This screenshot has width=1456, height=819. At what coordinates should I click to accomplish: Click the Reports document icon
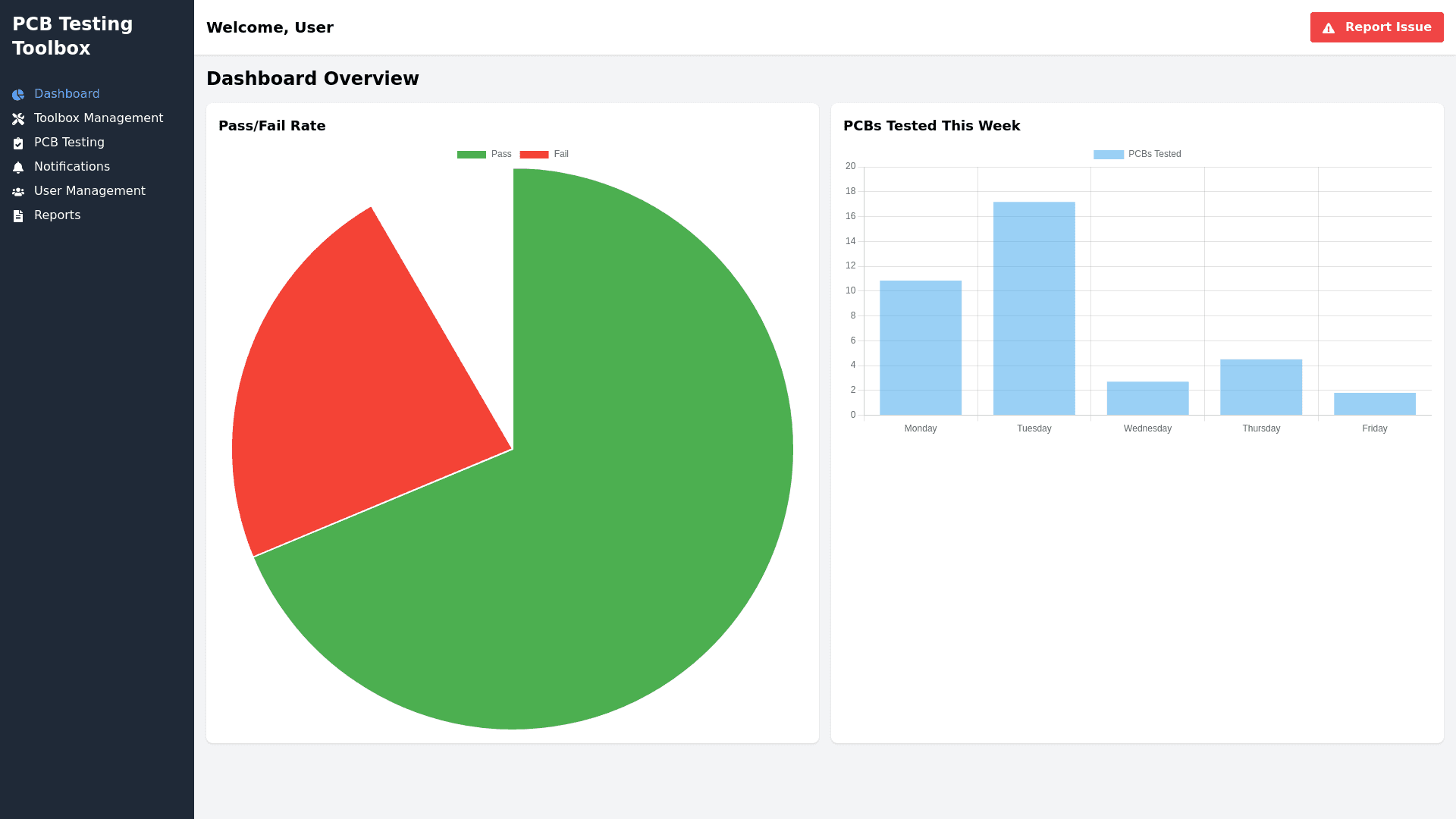coord(18,216)
